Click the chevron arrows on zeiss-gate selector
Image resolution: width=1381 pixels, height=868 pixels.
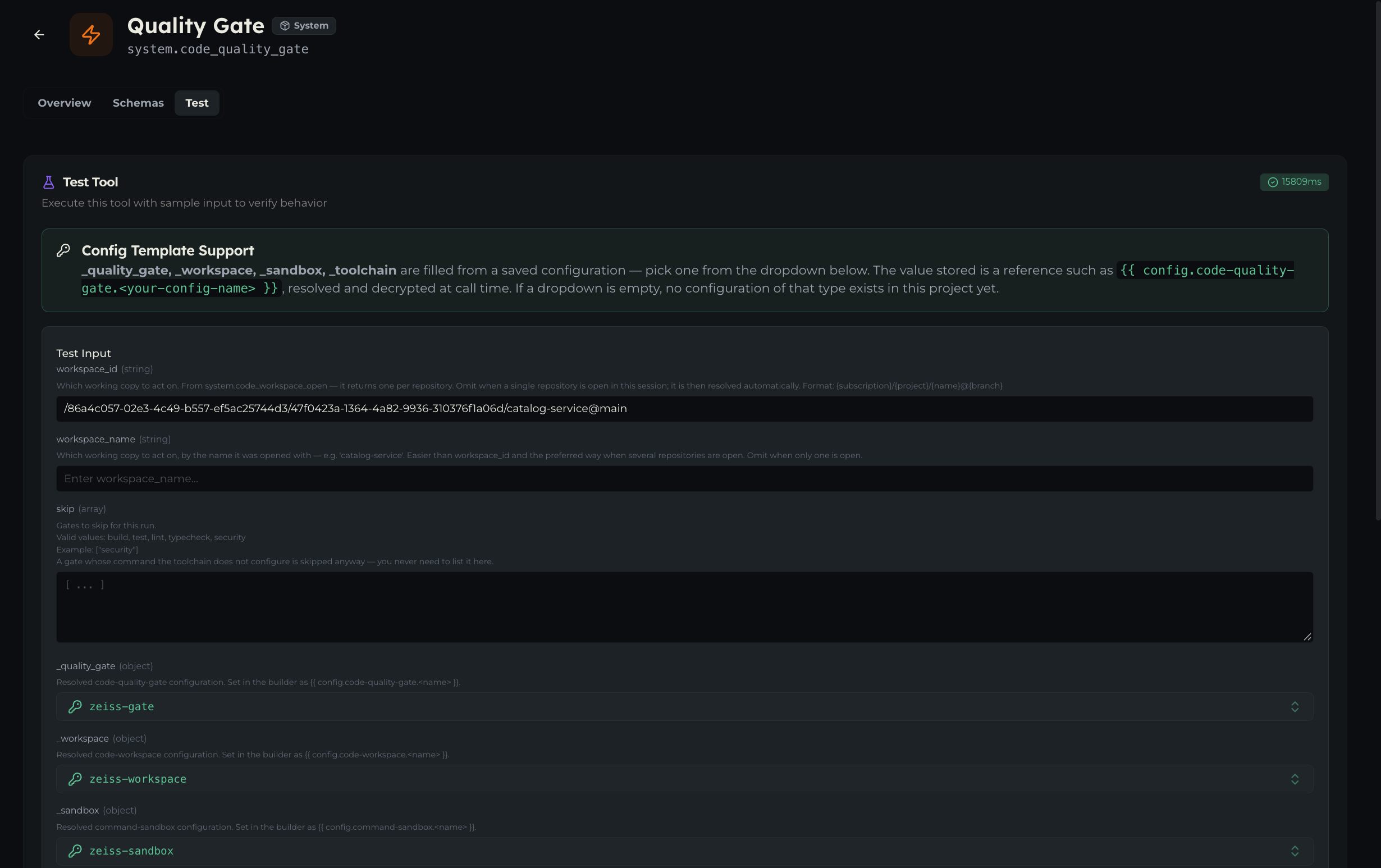pyautogui.click(x=1295, y=706)
